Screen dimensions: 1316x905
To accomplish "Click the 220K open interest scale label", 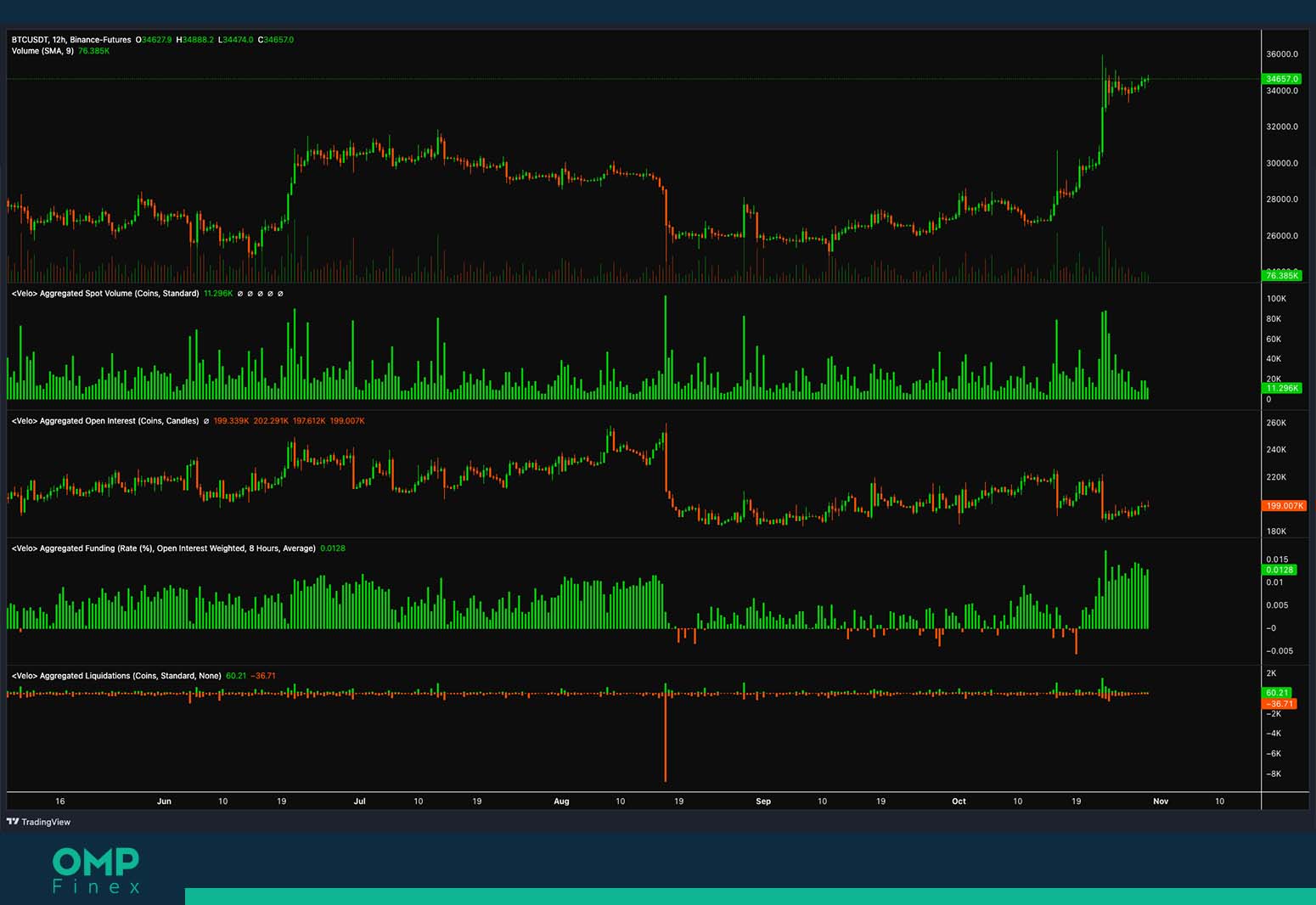I will click(1276, 477).
